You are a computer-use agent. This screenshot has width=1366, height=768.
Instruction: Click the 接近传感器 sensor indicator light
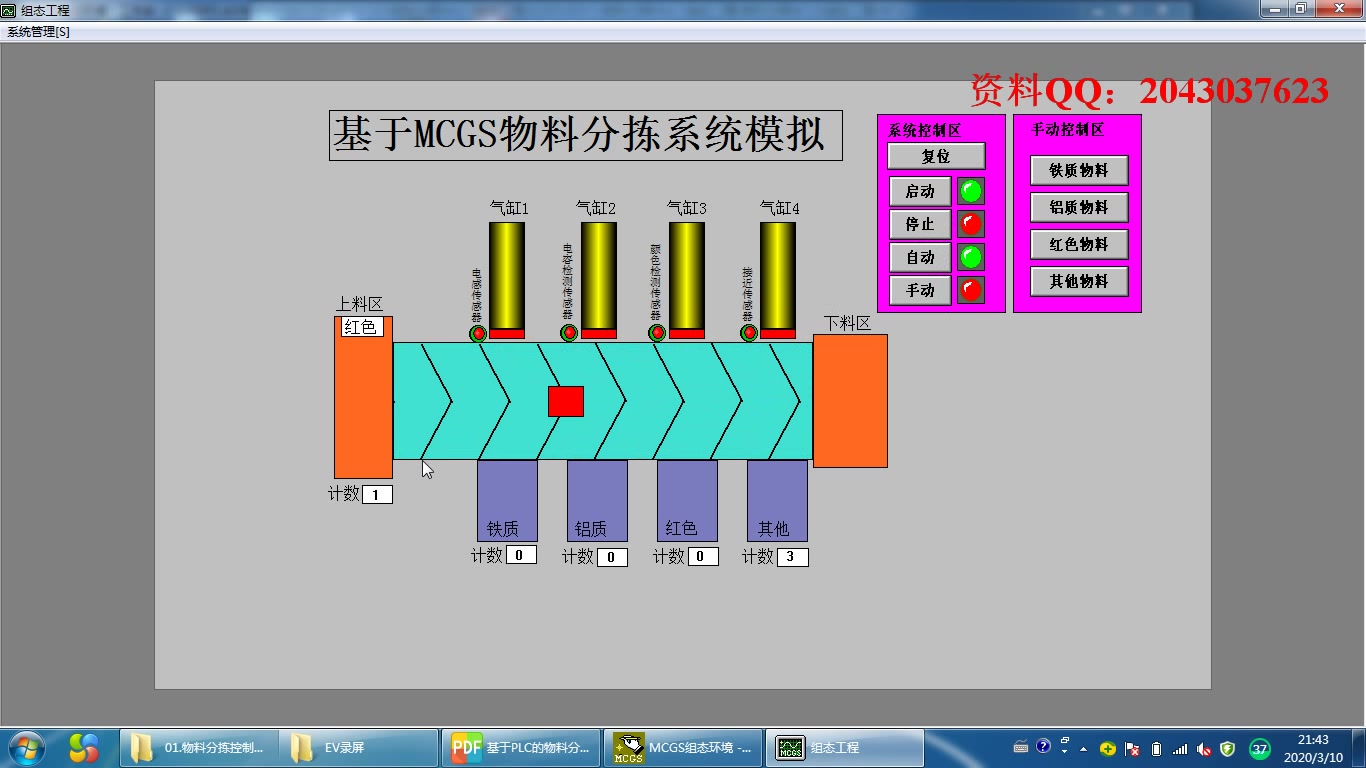(749, 333)
